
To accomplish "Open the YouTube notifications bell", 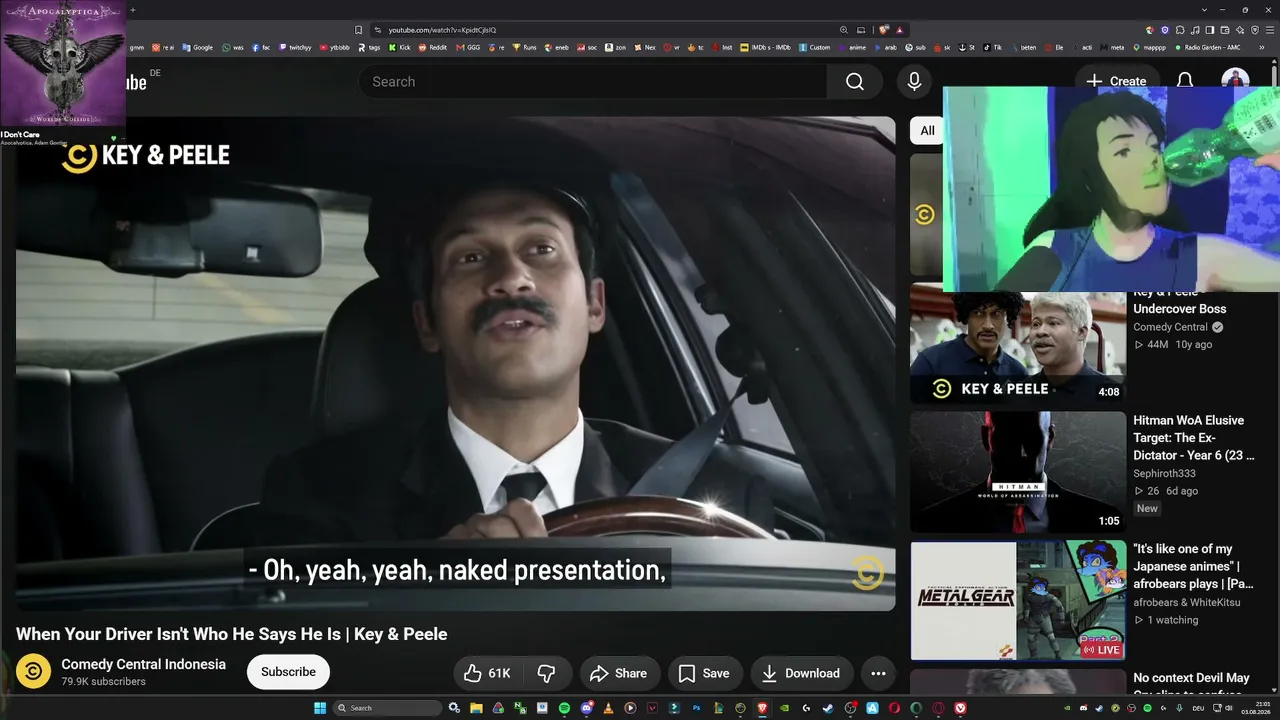I will pyautogui.click(x=1185, y=81).
